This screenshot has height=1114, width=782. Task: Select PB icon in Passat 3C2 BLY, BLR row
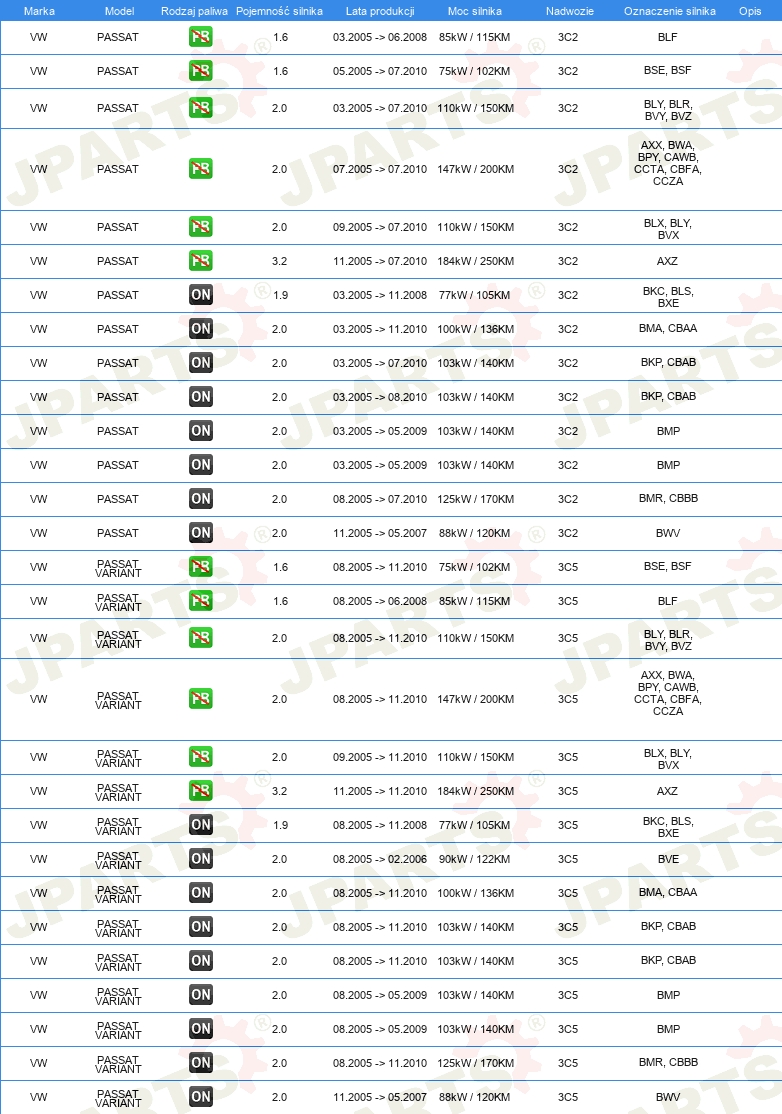click(x=201, y=108)
